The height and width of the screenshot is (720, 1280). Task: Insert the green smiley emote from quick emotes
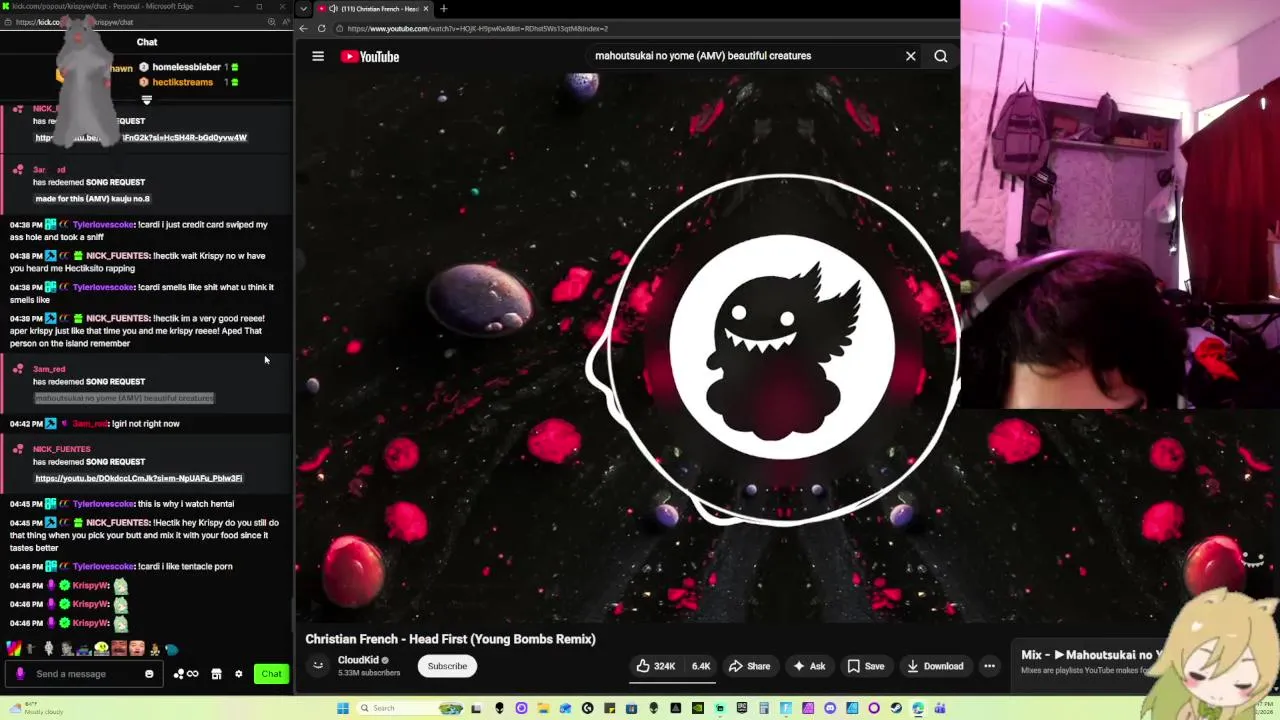101,649
